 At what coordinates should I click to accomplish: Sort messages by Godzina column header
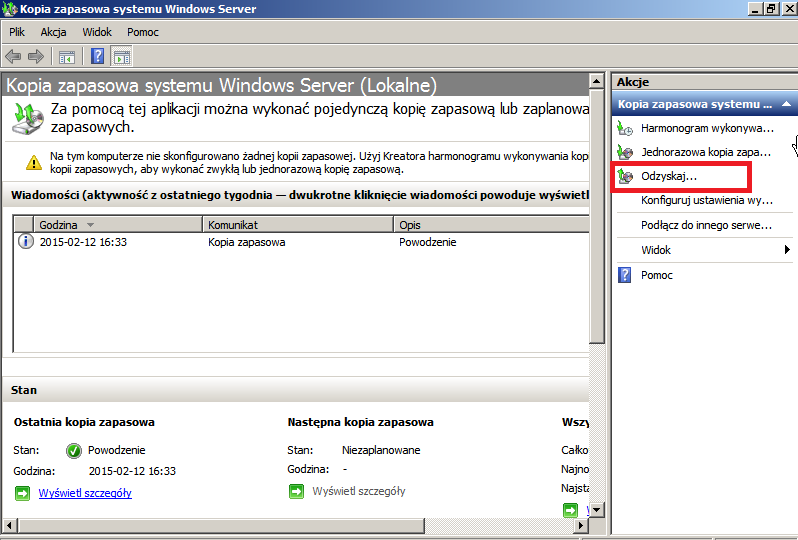click(118, 225)
